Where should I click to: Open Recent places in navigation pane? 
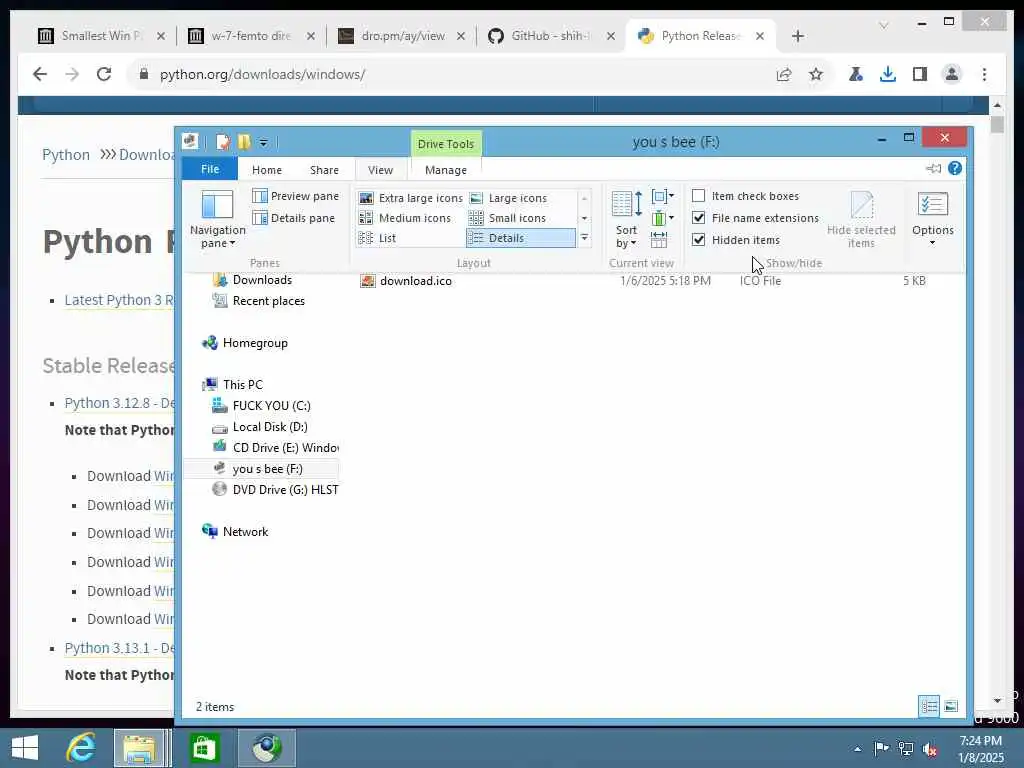(x=268, y=301)
